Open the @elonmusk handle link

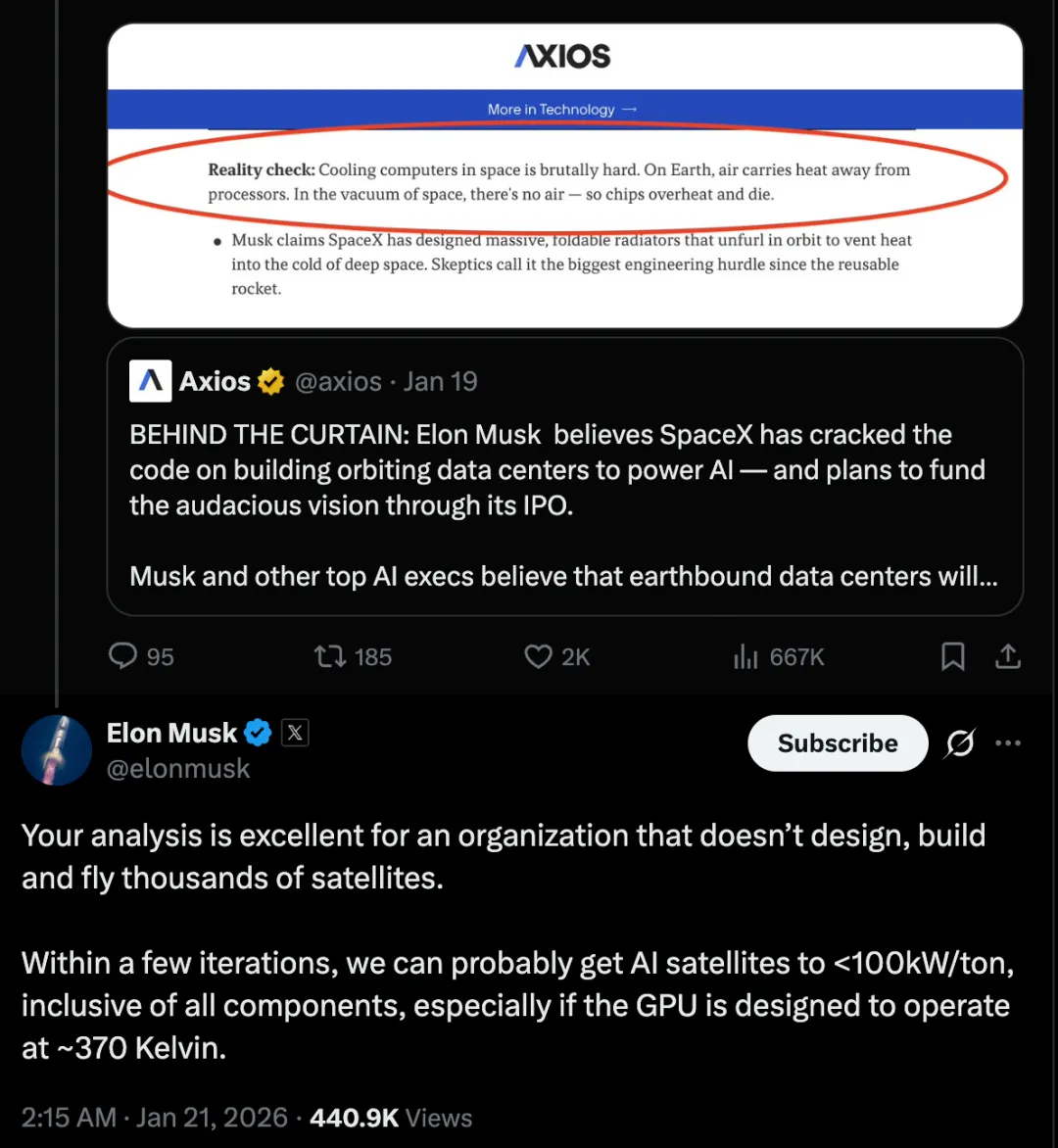(178, 769)
